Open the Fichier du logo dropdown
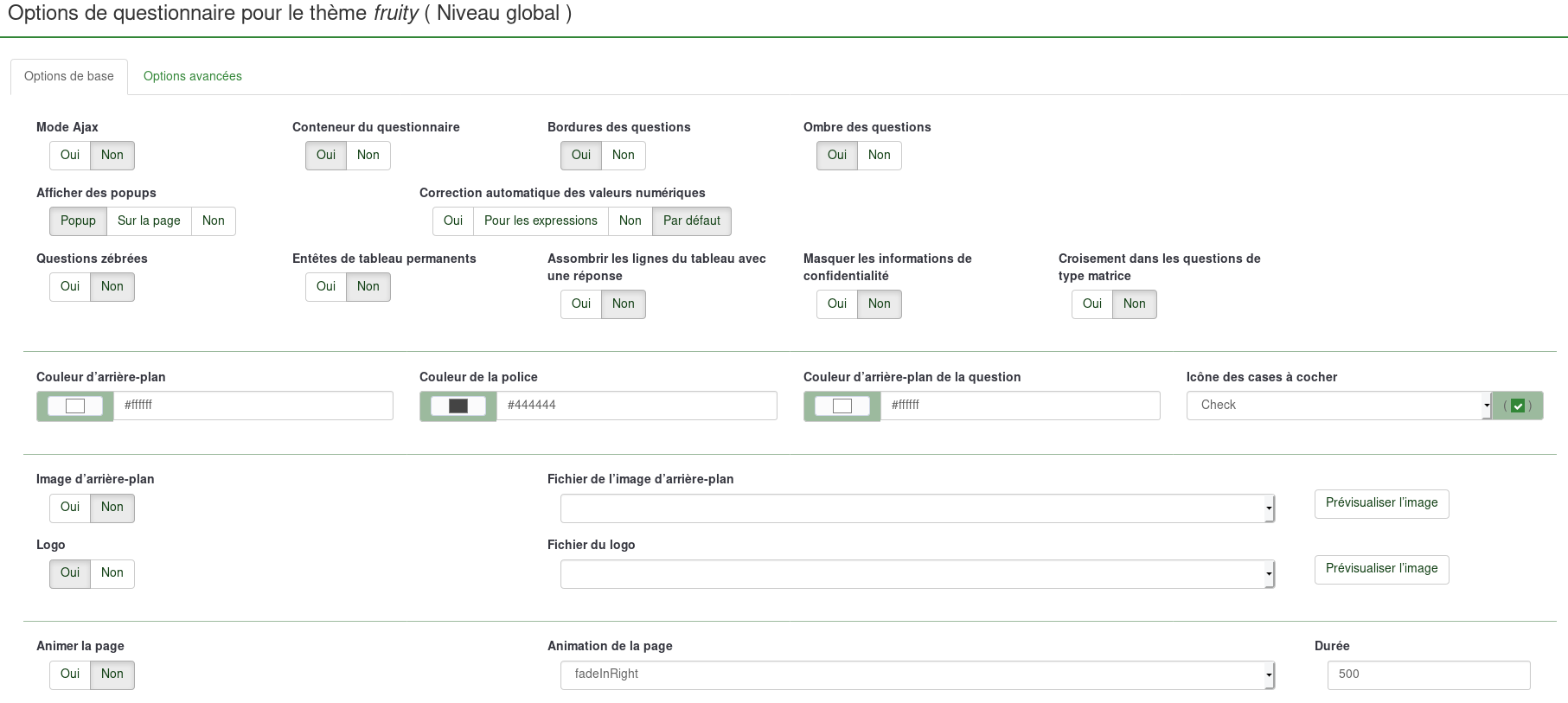This screenshot has height=703, width=1568. (917, 574)
